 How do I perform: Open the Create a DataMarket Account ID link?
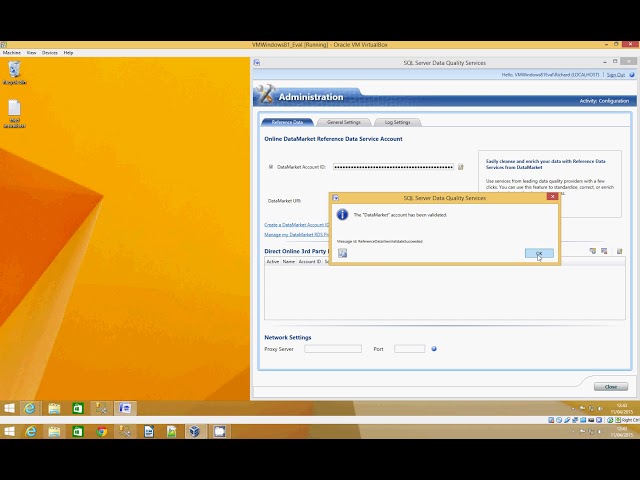(296, 225)
